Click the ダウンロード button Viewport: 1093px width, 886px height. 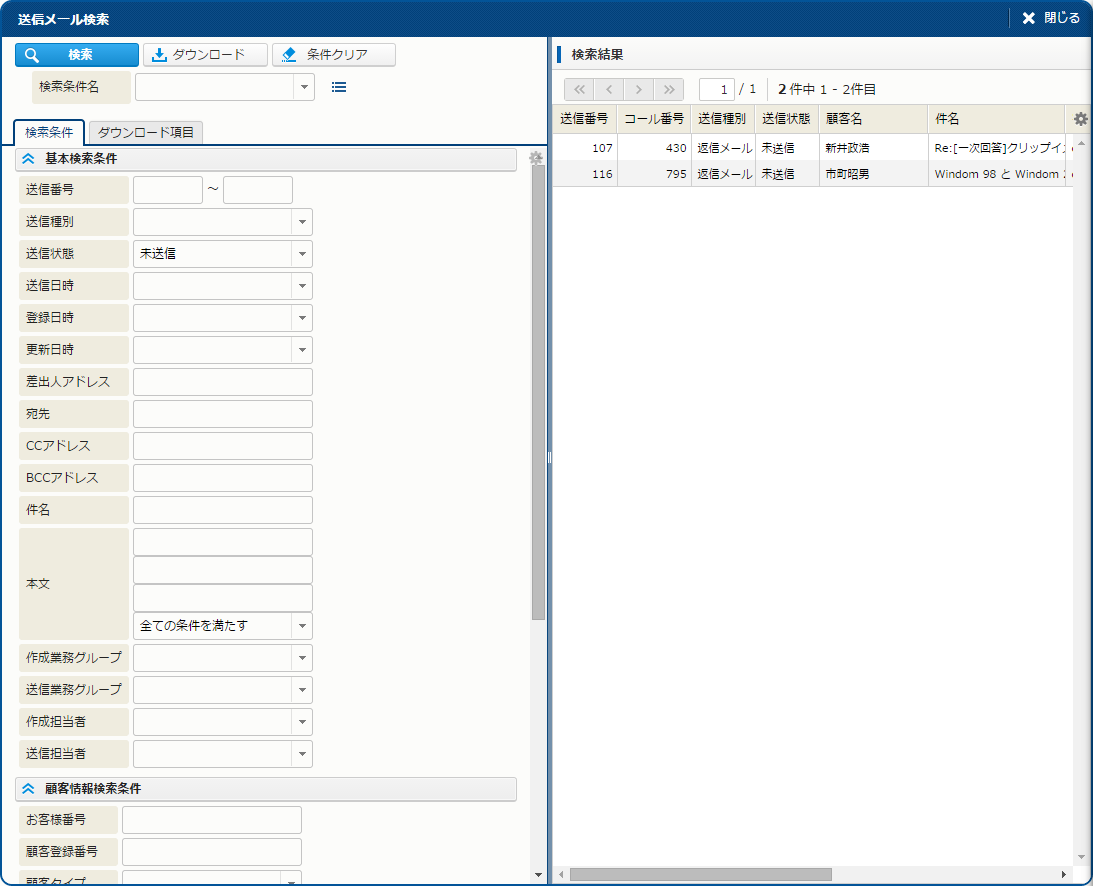coord(205,55)
